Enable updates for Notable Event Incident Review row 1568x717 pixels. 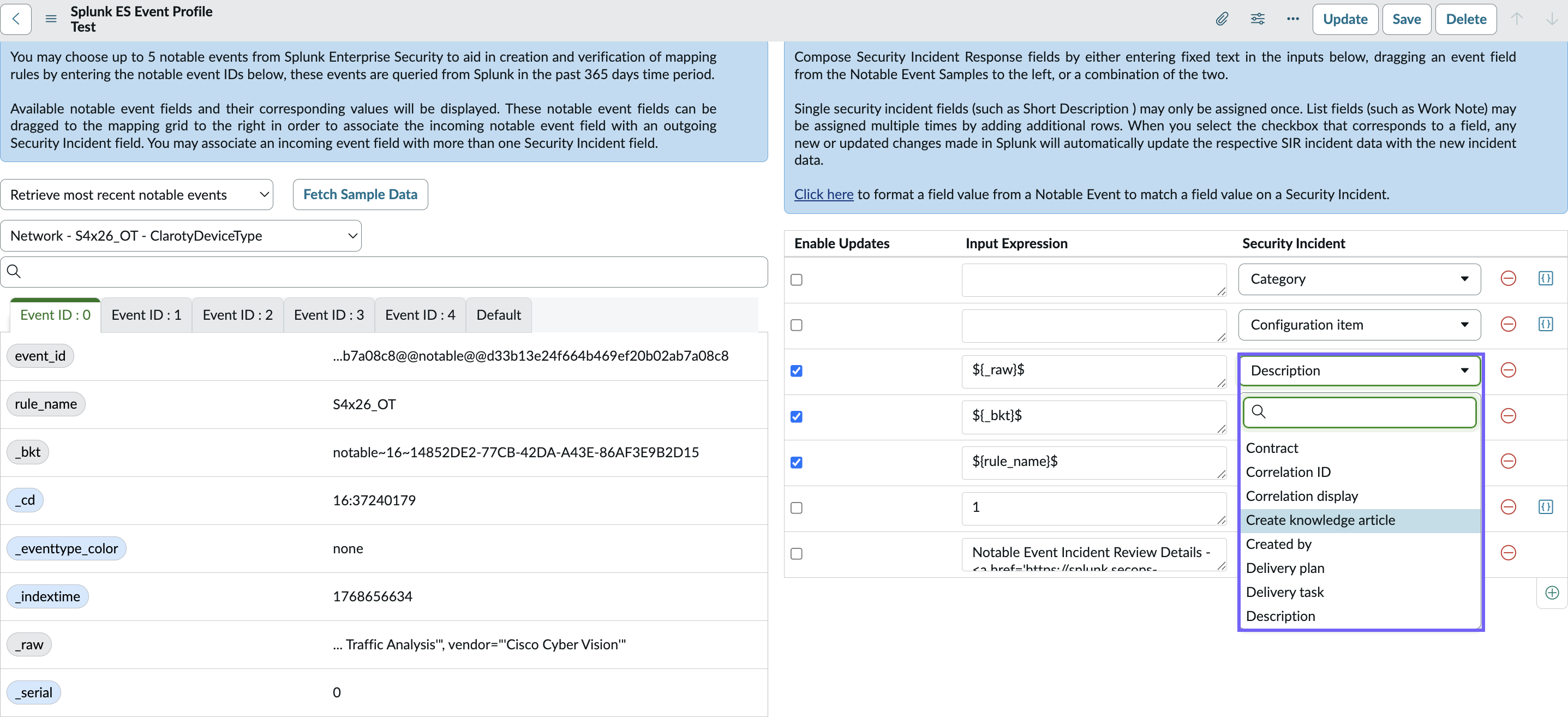click(x=796, y=554)
